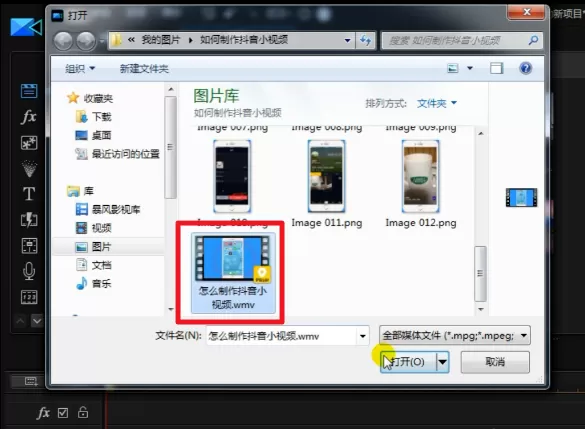Viewport: 585px width, 429px height.
Task: Click the change view icon
Action: [x=453, y=68]
